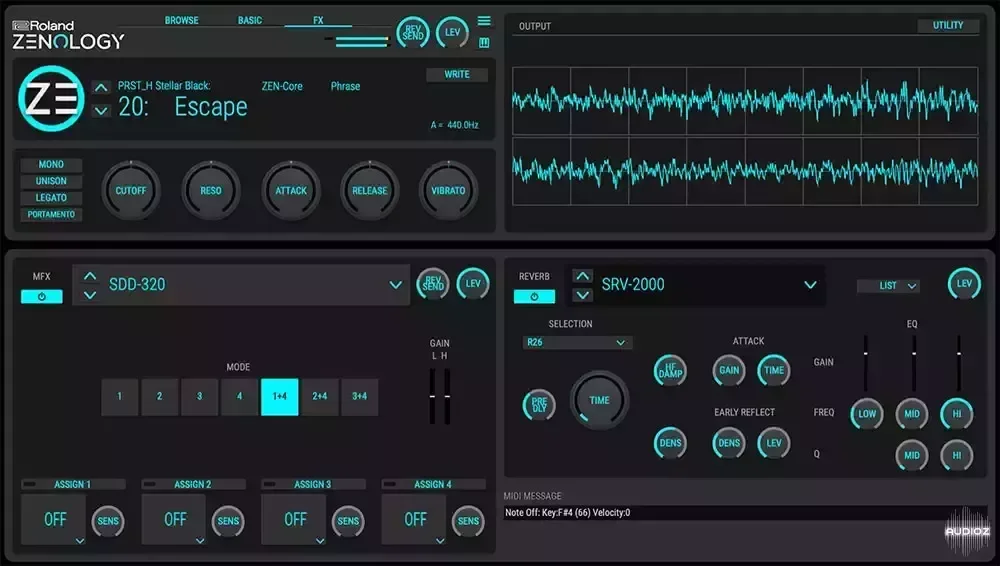Click the Early Reflect DENS knob
The width and height of the screenshot is (1000, 566).
coord(729,443)
